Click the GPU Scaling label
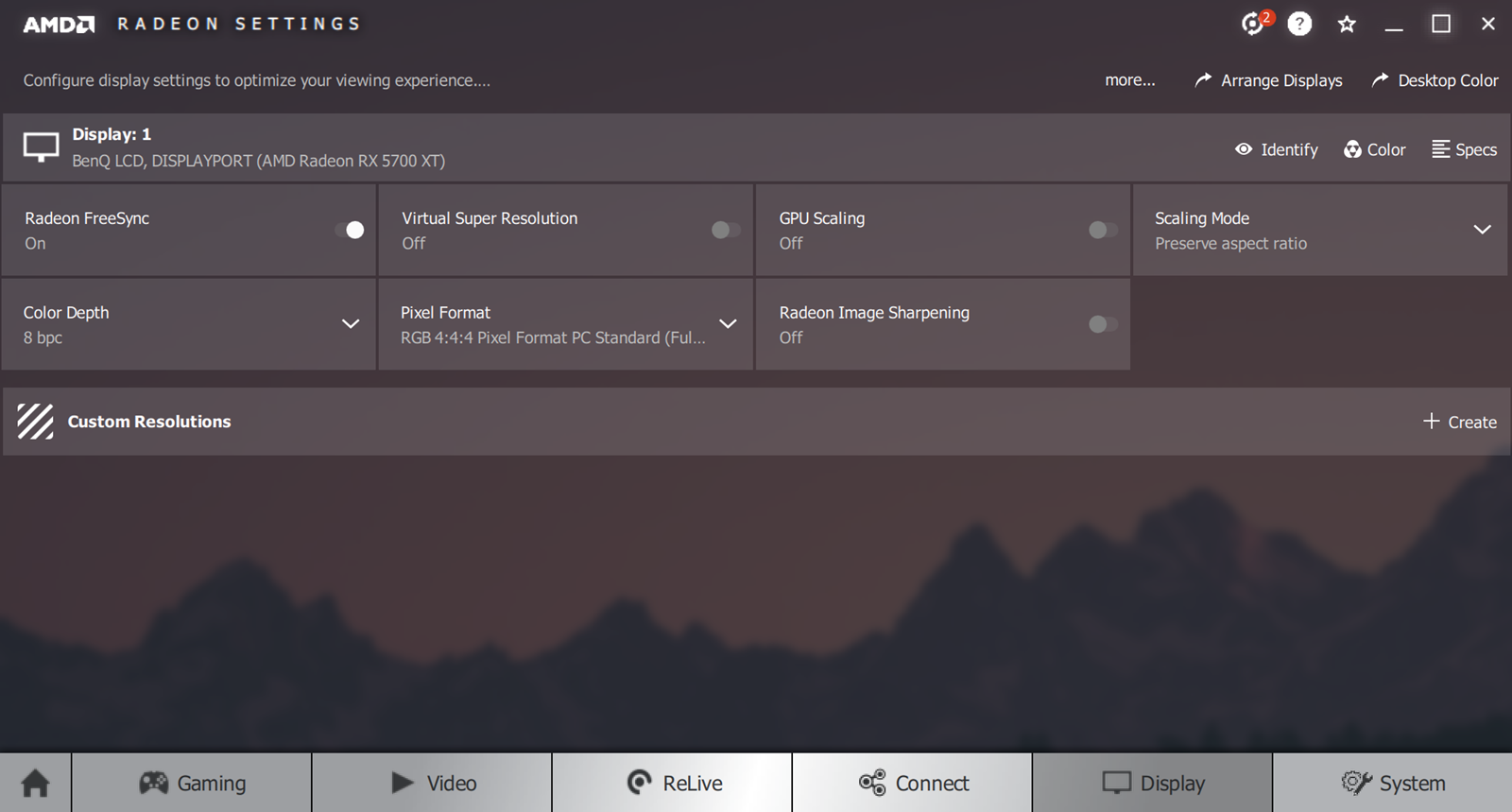Screen dimensions: 1512x812 (822, 218)
